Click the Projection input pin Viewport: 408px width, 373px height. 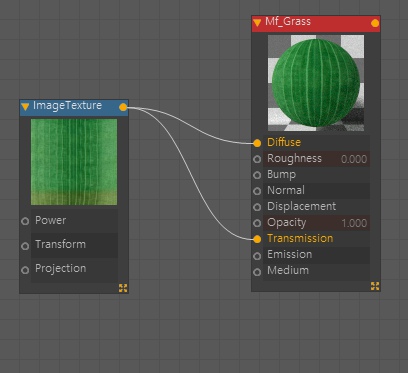pyautogui.click(x=25, y=270)
